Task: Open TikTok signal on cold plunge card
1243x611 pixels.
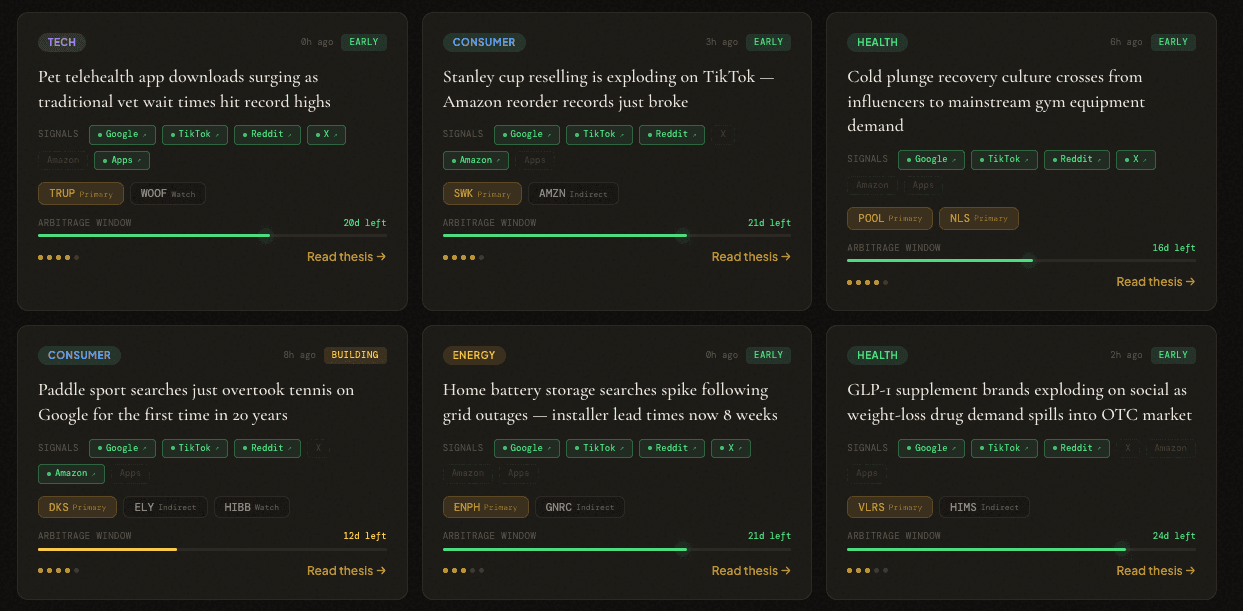Action: tap(1004, 159)
